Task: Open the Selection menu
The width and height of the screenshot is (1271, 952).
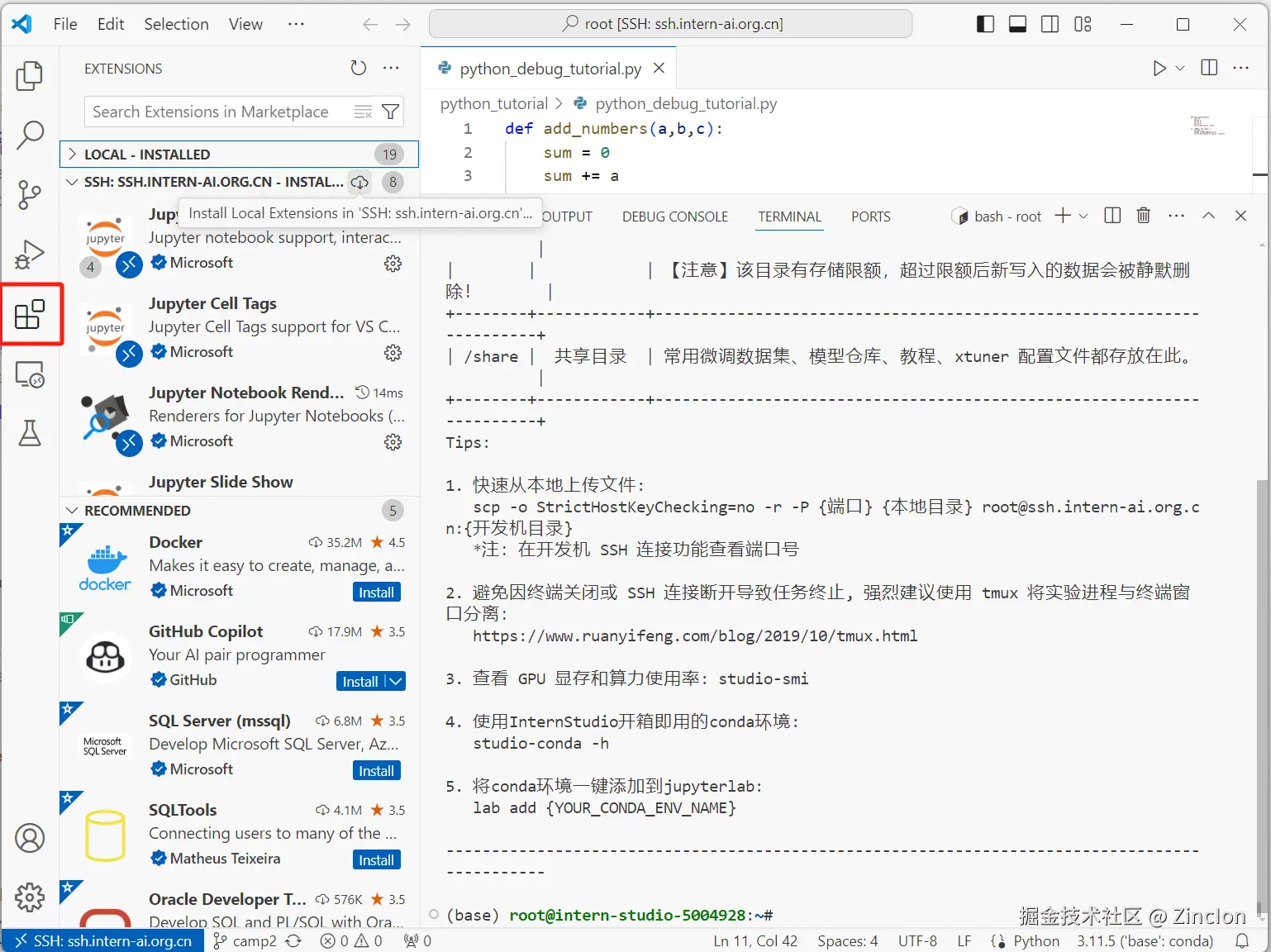Action: 176,25
